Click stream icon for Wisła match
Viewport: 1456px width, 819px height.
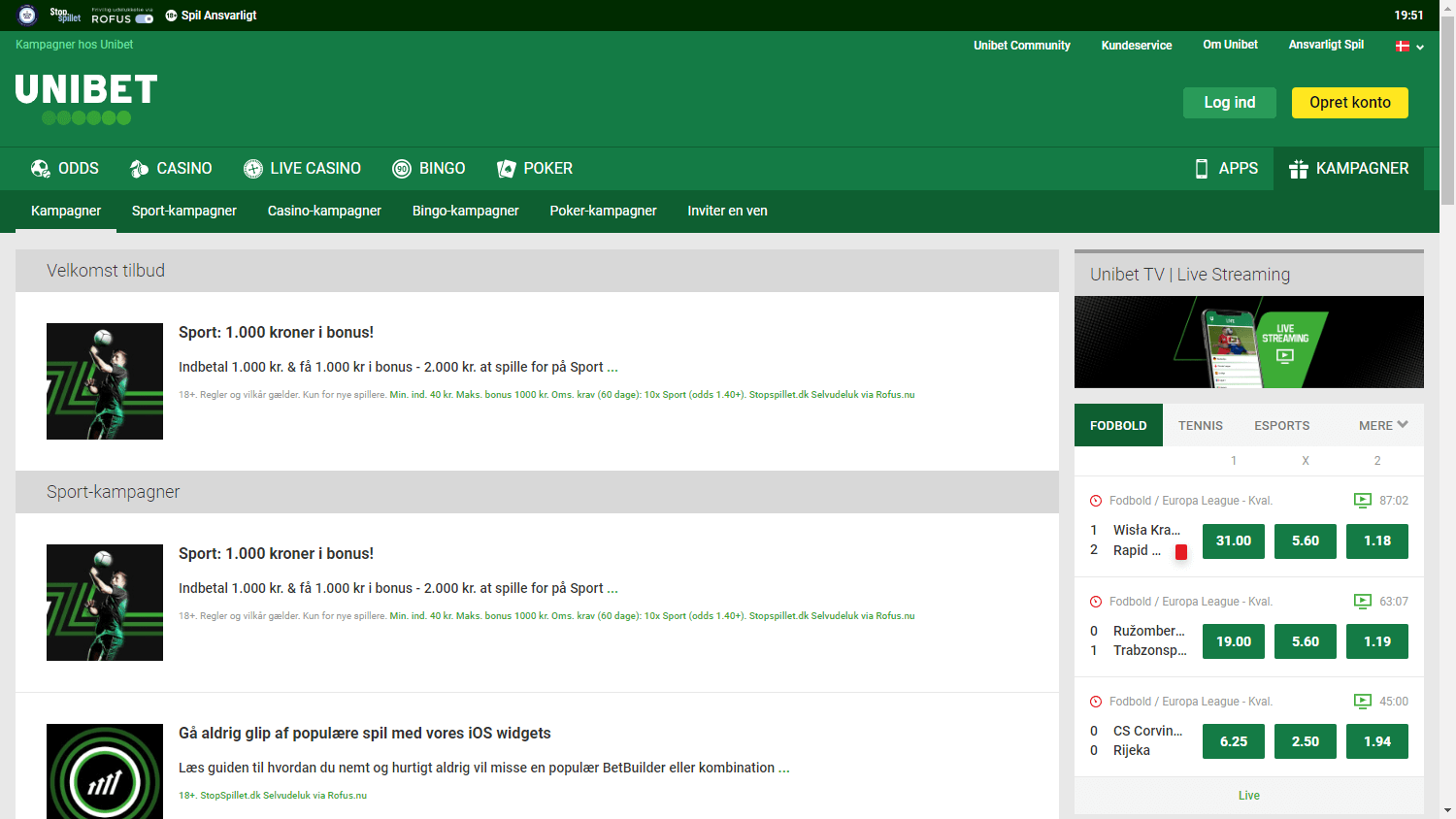pos(1363,501)
